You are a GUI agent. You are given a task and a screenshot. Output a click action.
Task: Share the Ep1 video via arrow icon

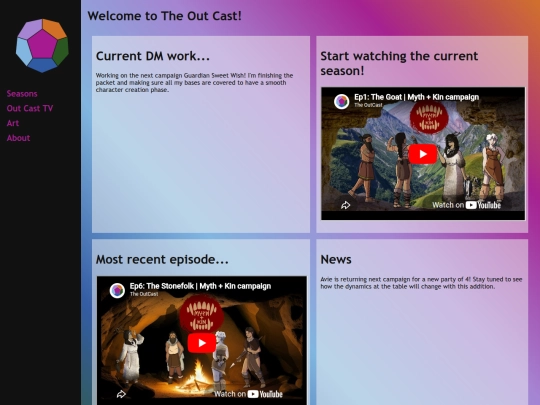(x=345, y=205)
